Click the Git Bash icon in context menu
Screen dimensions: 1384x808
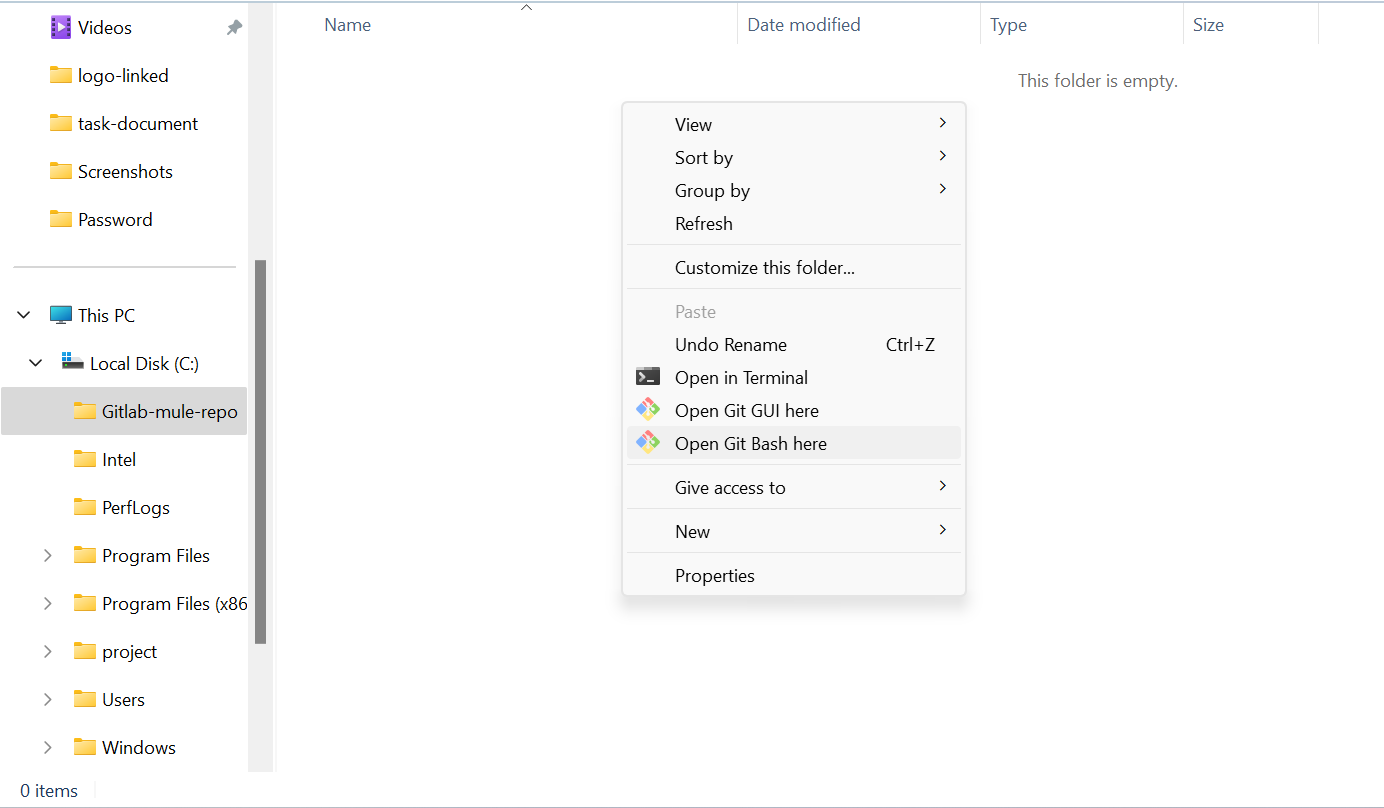648,443
